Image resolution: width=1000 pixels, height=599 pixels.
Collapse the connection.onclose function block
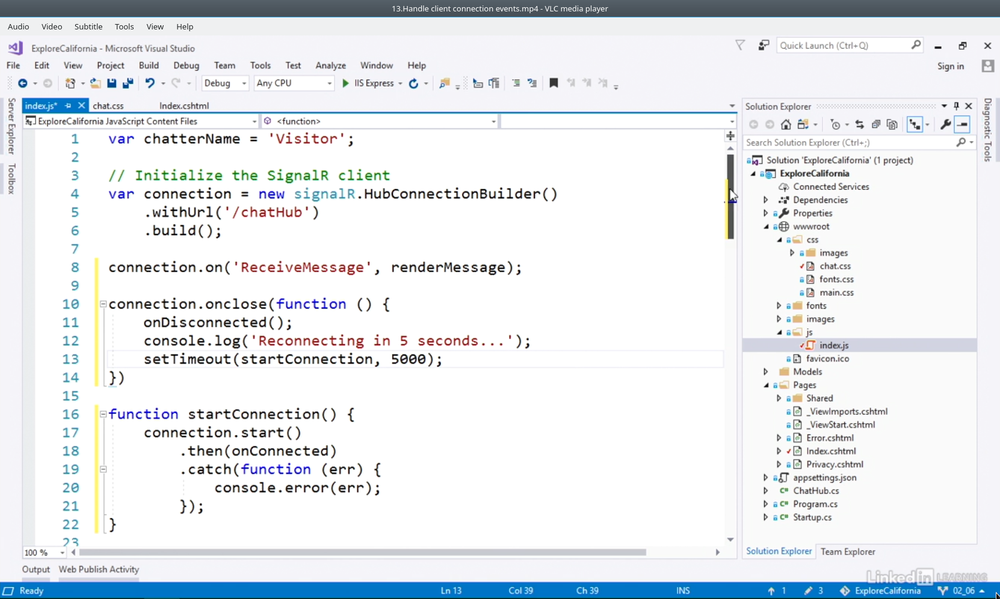103,304
